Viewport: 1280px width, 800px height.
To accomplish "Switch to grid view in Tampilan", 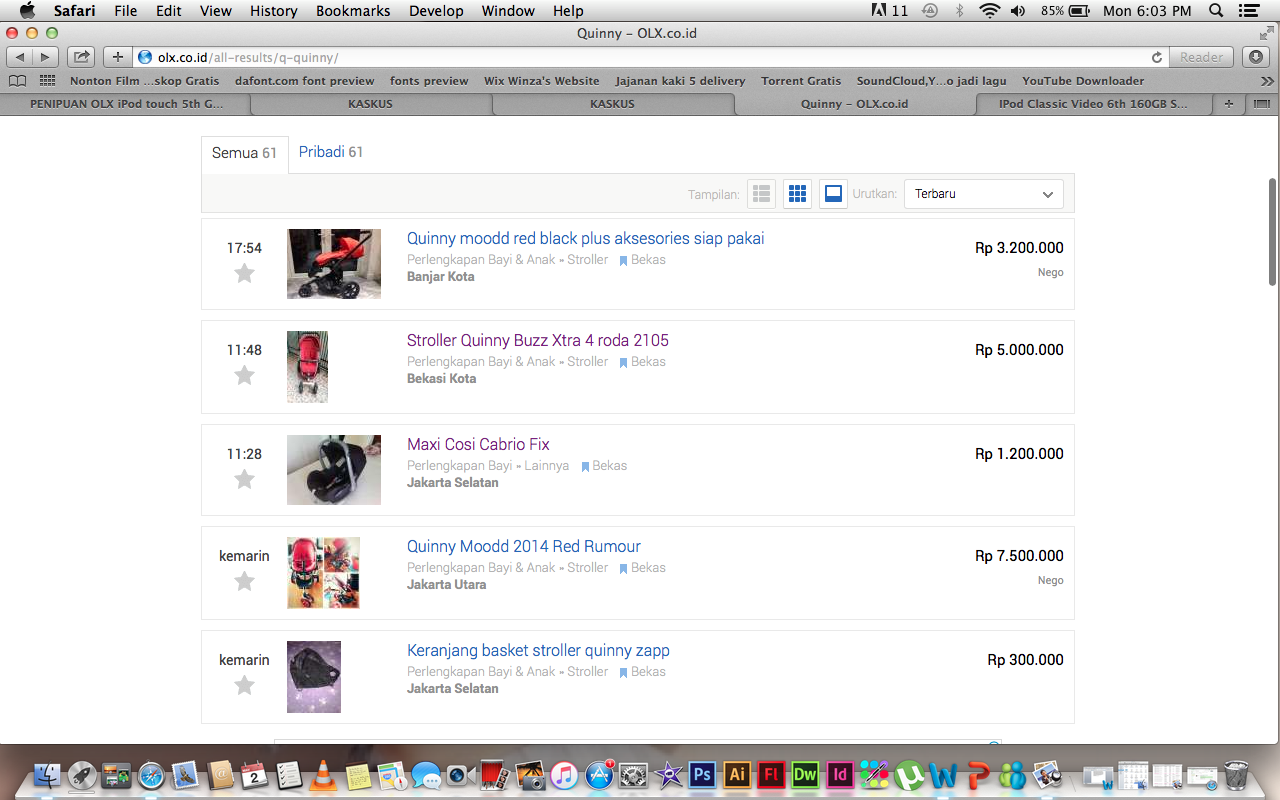I will pos(797,194).
